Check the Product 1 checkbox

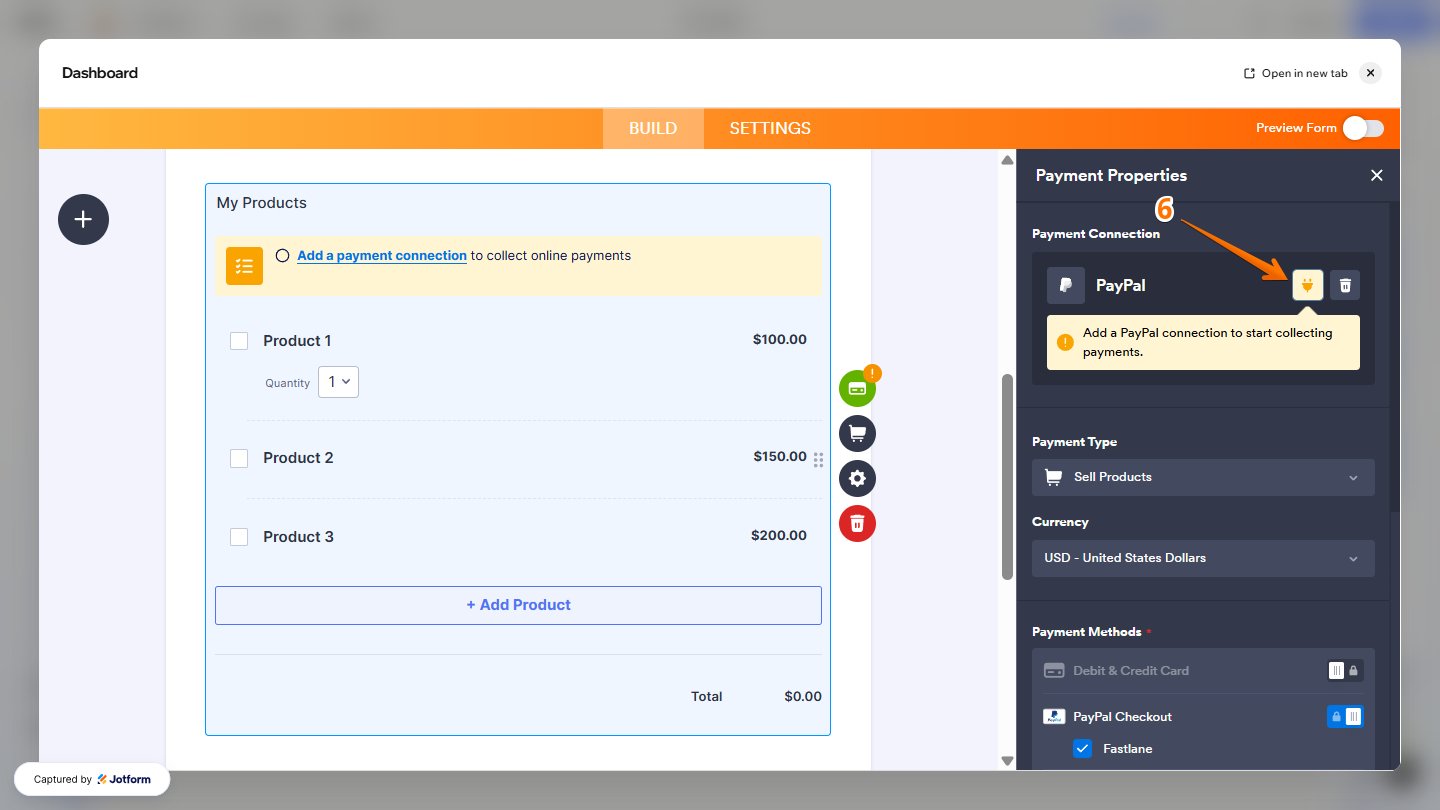tap(239, 341)
